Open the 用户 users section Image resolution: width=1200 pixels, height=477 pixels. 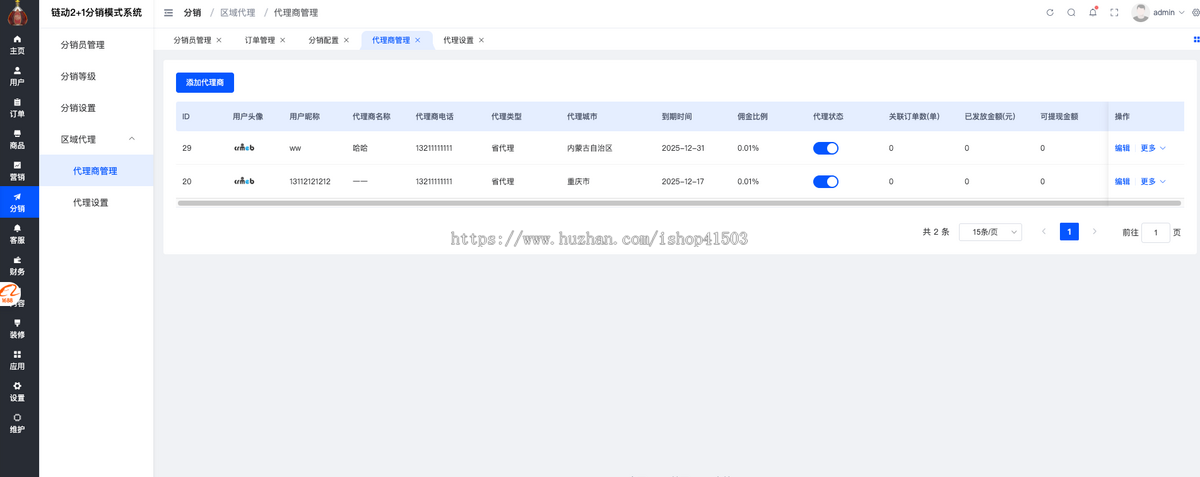tap(17, 76)
